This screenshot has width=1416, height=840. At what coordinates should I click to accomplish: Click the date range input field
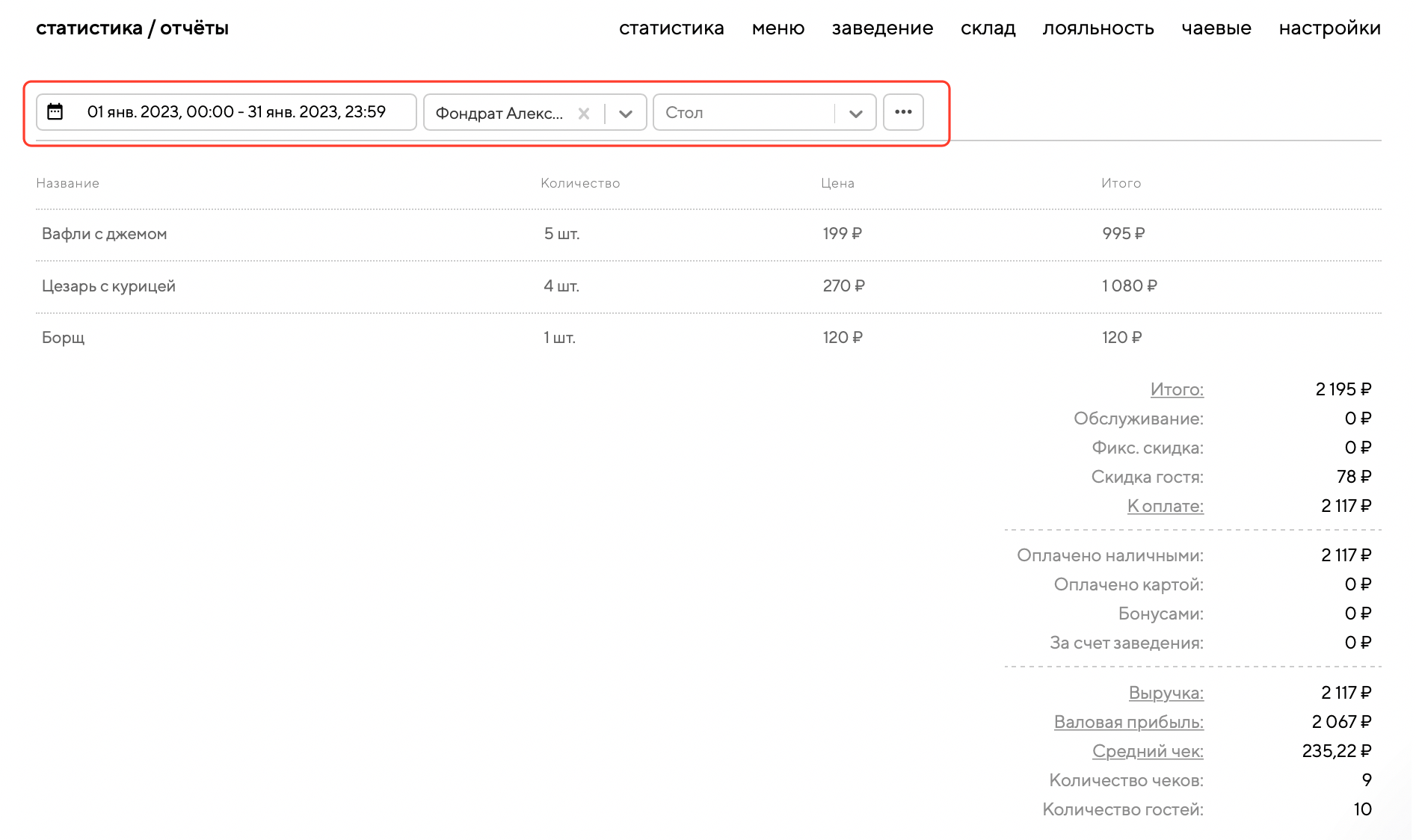(x=236, y=112)
